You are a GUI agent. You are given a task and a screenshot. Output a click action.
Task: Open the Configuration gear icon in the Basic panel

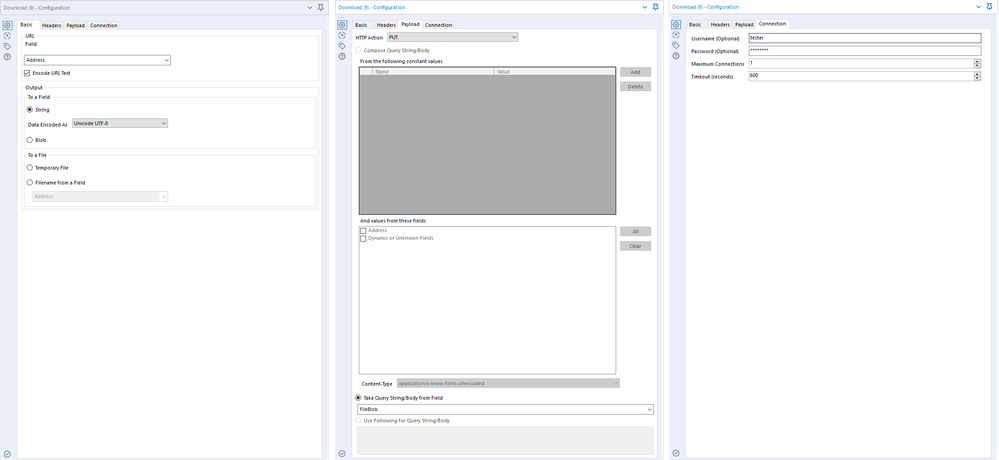[x=7, y=25]
